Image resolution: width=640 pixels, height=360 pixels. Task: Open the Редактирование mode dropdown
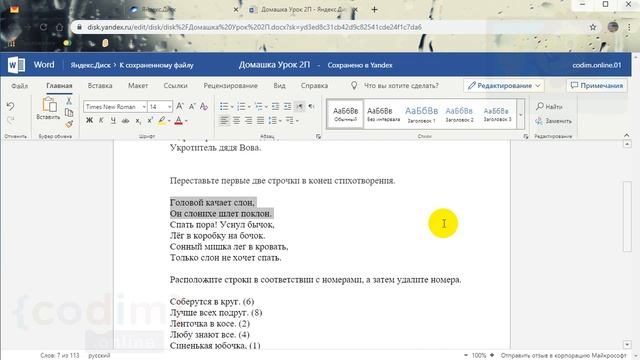click(x=504, y=85)
